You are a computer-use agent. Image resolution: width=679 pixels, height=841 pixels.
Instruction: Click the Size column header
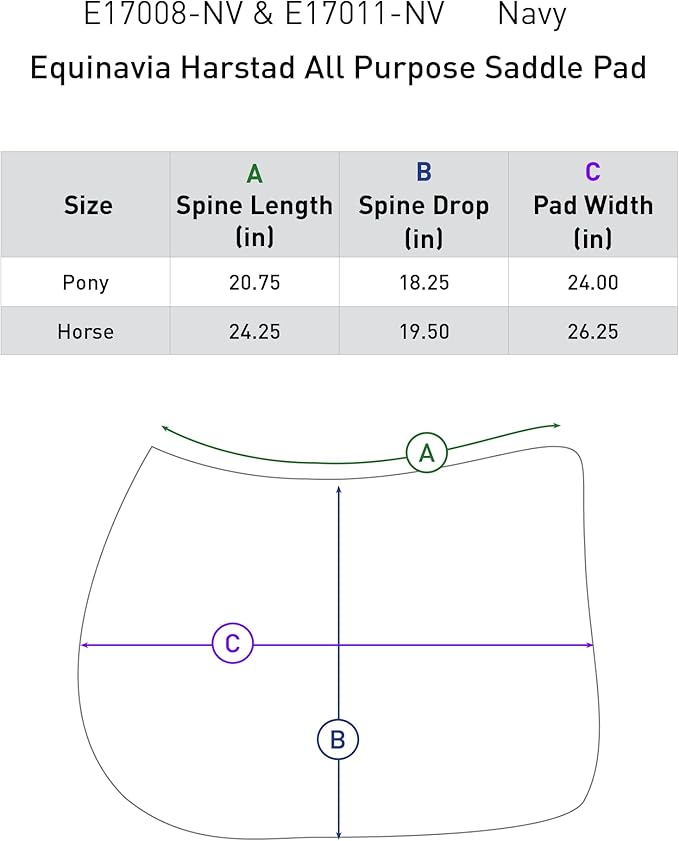(x=88, y=206)
